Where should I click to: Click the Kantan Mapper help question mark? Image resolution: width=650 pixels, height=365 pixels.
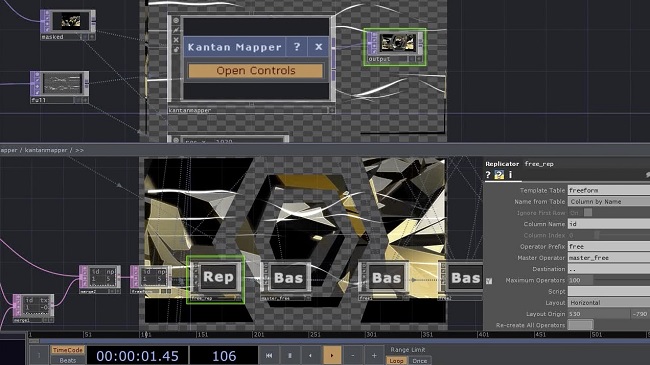click(297, 47)
